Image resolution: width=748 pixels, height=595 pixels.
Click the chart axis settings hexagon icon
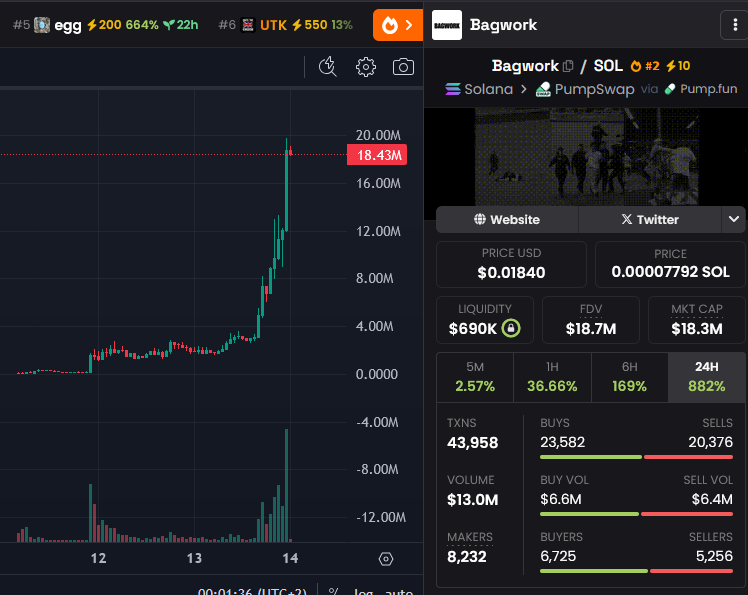pos(386,559)
